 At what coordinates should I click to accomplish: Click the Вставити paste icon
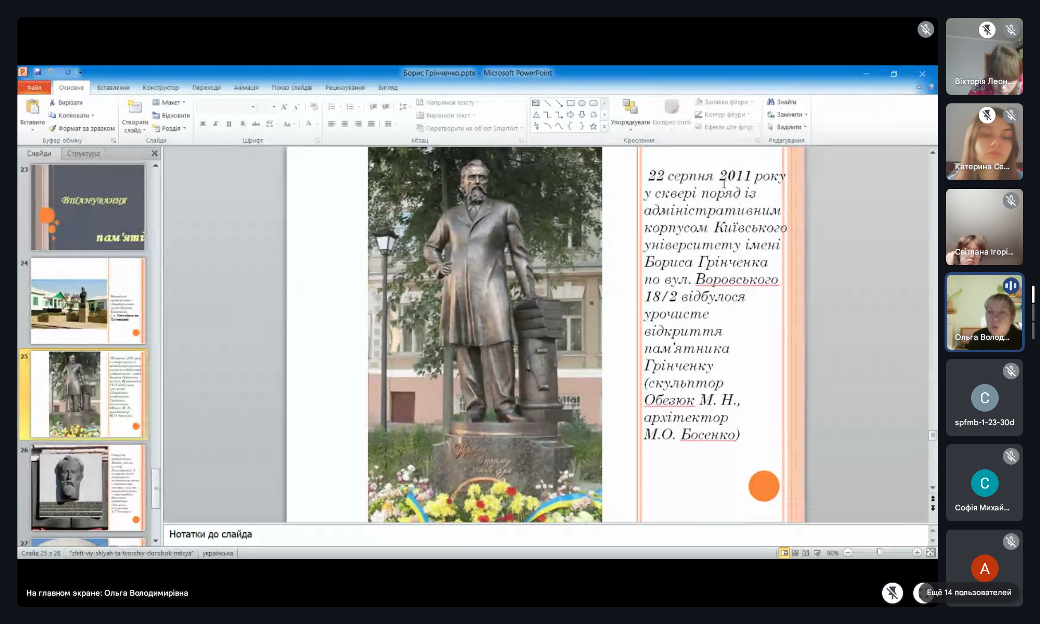[32, 107]
